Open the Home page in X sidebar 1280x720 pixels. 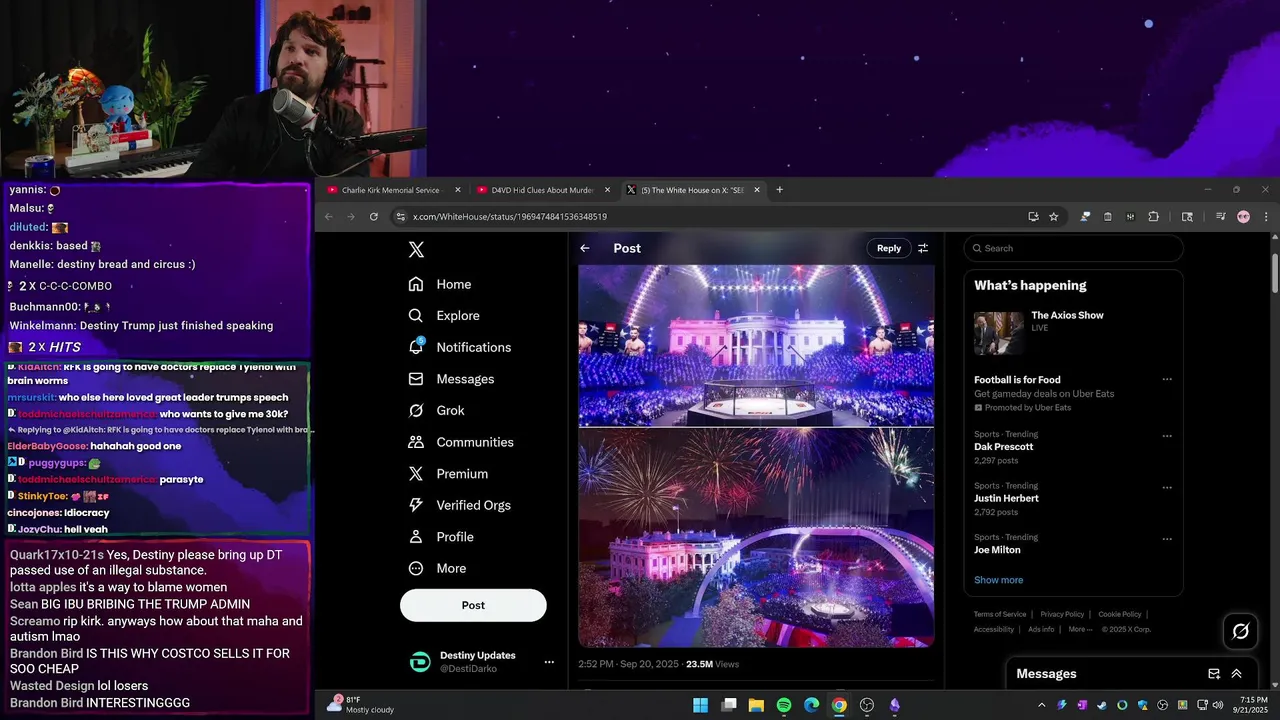440,284
